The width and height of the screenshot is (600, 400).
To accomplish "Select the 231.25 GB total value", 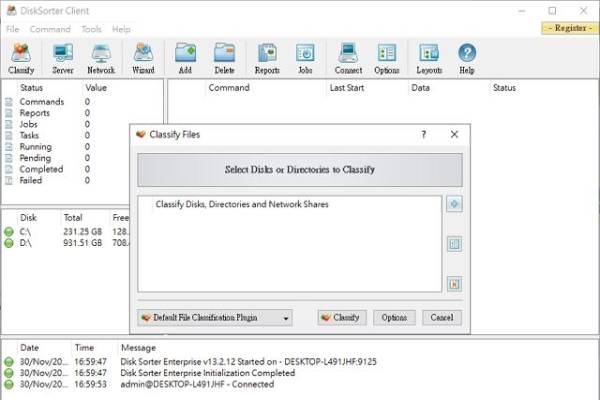I will 83,232.
